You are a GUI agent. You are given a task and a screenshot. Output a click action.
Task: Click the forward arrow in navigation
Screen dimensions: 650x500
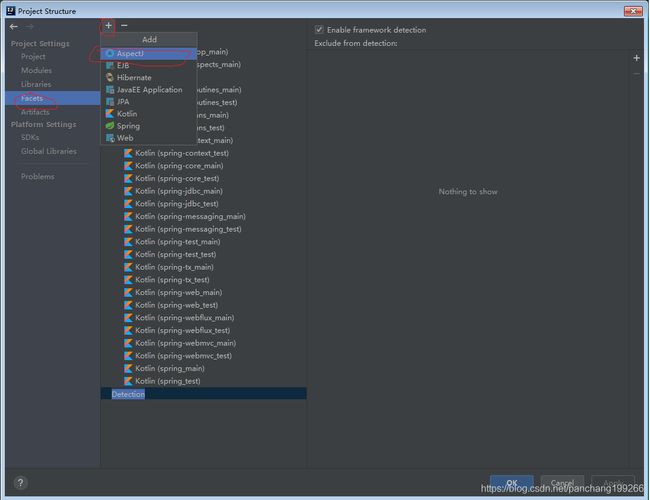pos(29,27)
